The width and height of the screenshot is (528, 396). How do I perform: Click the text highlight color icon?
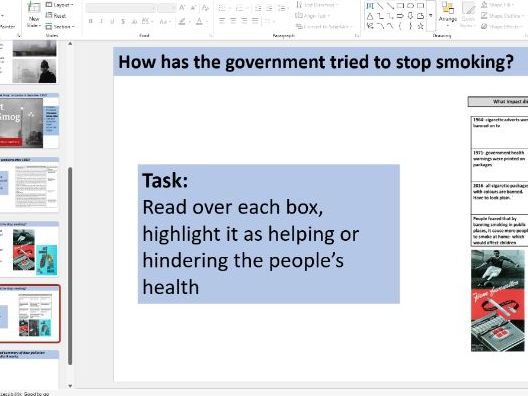click(x=182, y=22)
